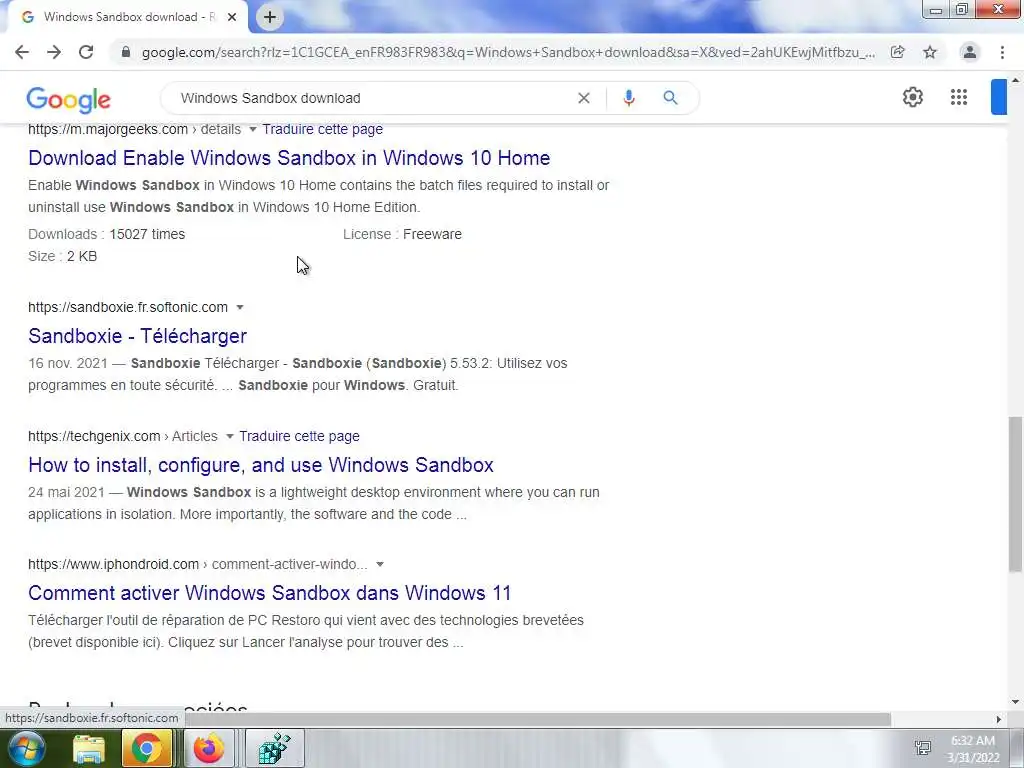
Task: Click the Google search input field
Action: (x=372, y=98)
